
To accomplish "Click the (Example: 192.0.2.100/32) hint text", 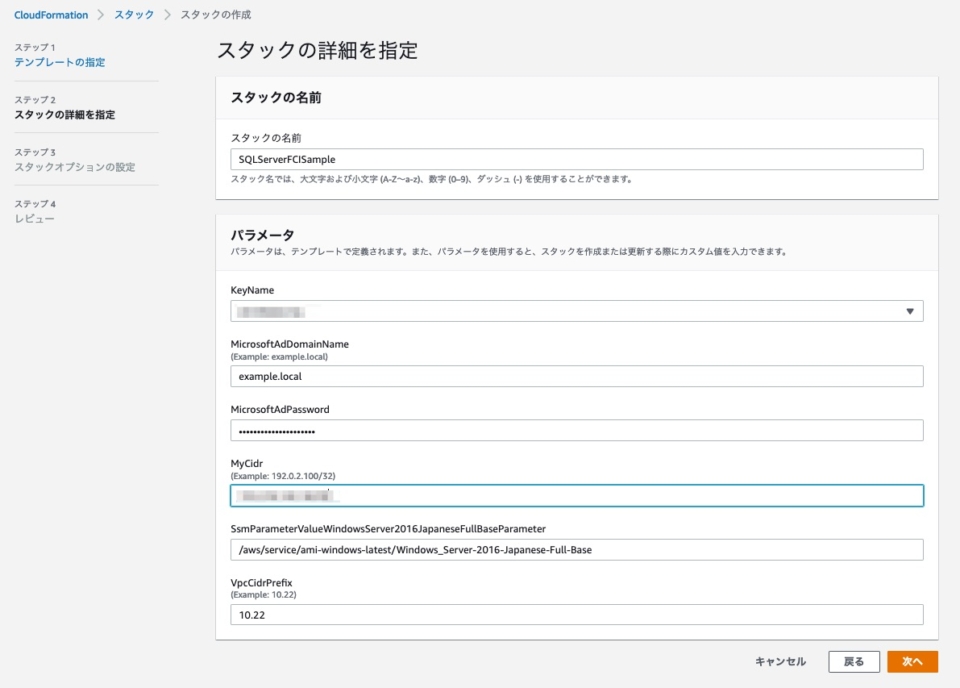I will tap(283, 476).
